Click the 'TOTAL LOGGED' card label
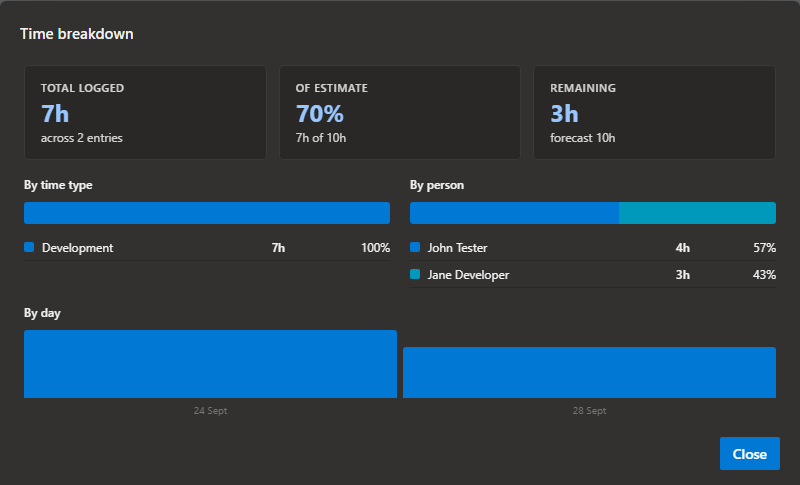Screen dimensions: 800x485 (82, 88)
